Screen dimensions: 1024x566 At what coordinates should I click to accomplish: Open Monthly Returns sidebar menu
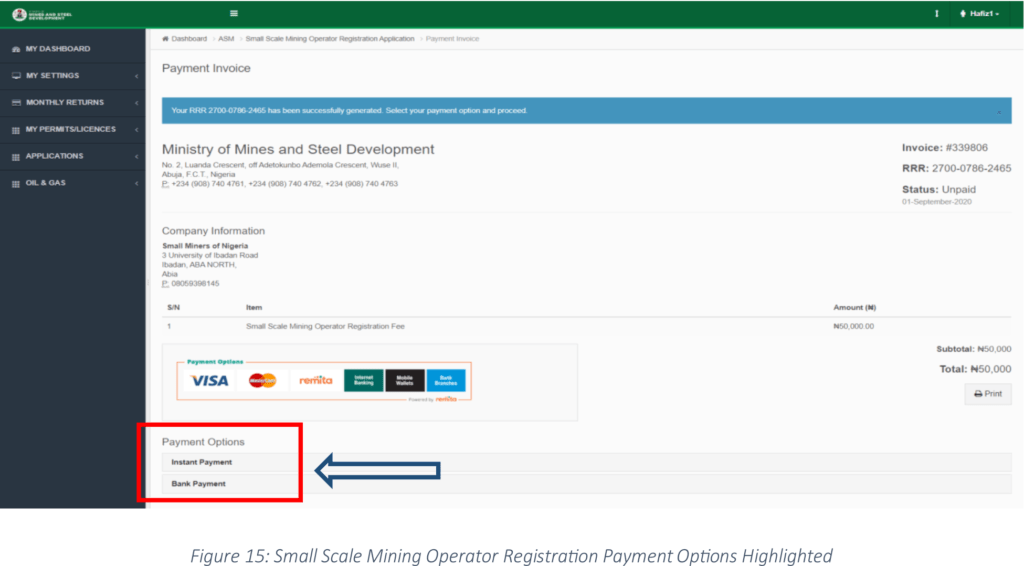(x=65, y=102)
